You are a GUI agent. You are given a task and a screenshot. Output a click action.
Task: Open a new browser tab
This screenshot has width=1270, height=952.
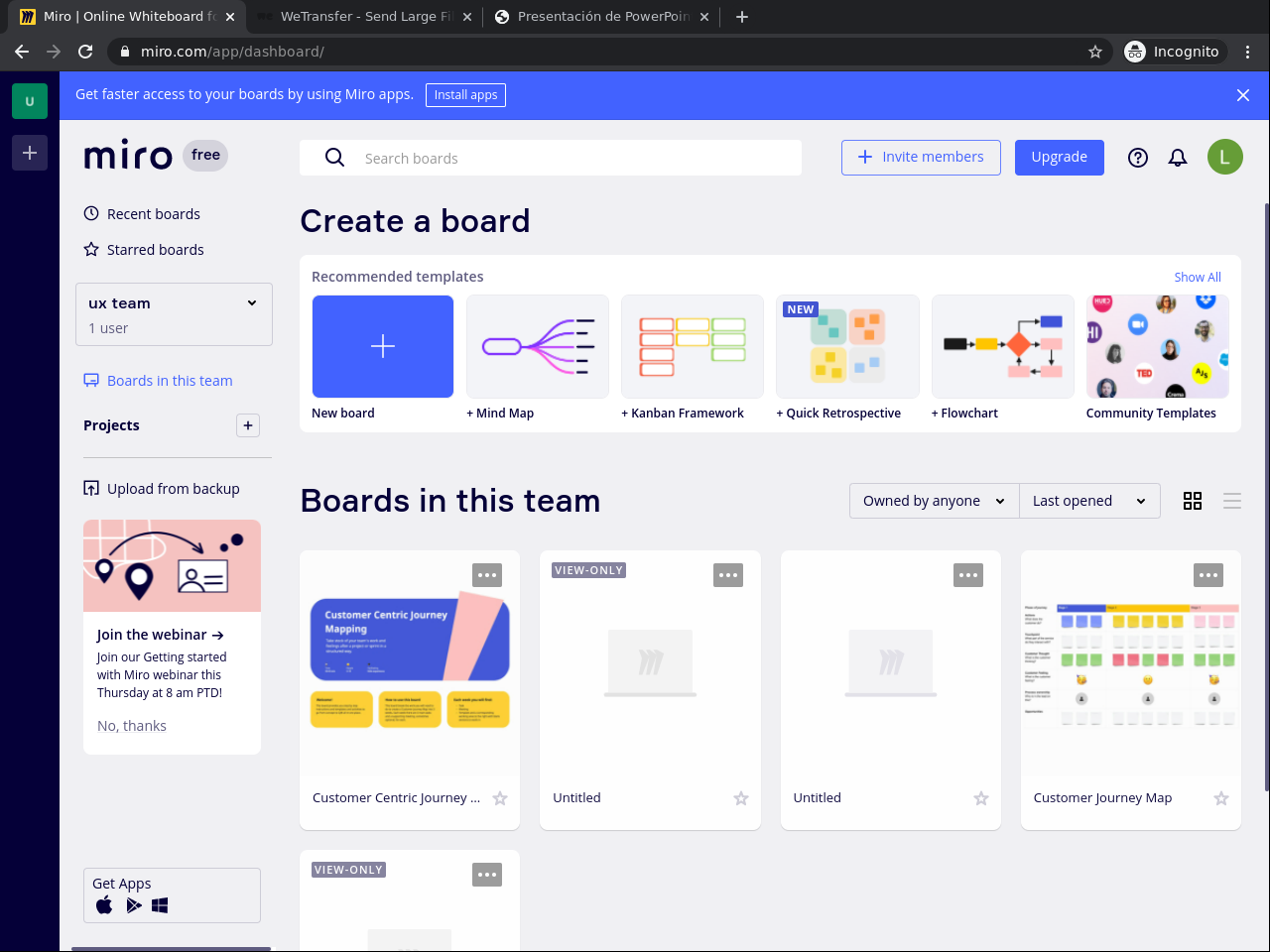[x=742, y=17]
